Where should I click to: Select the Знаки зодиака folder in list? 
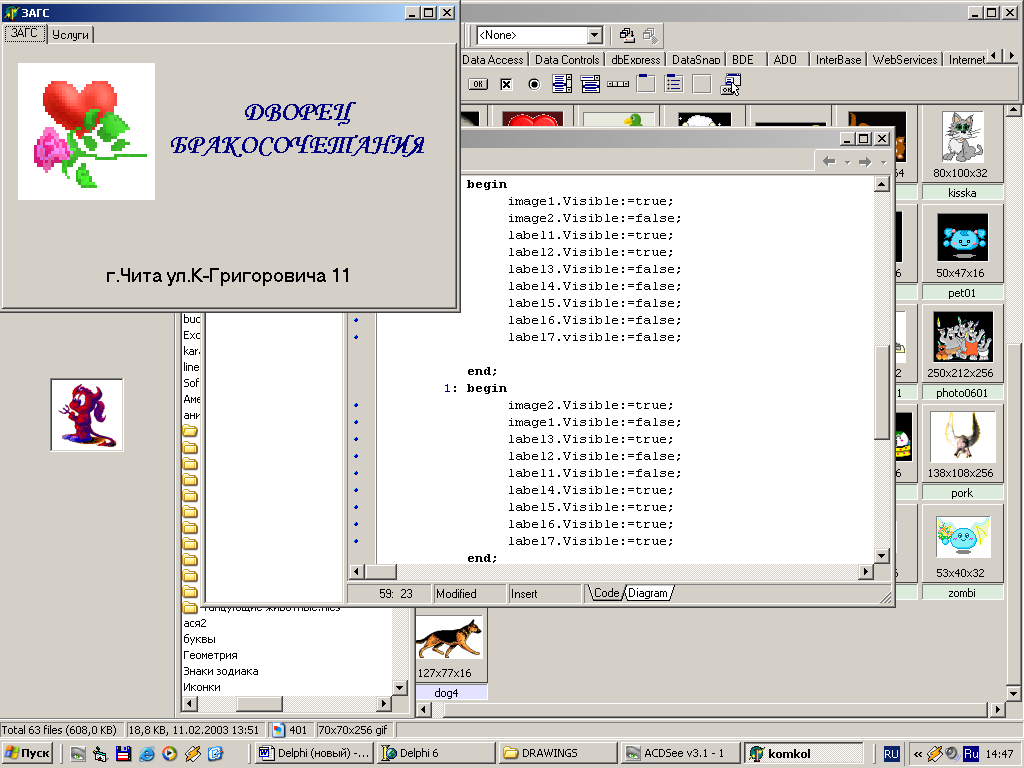pos(221,671)
